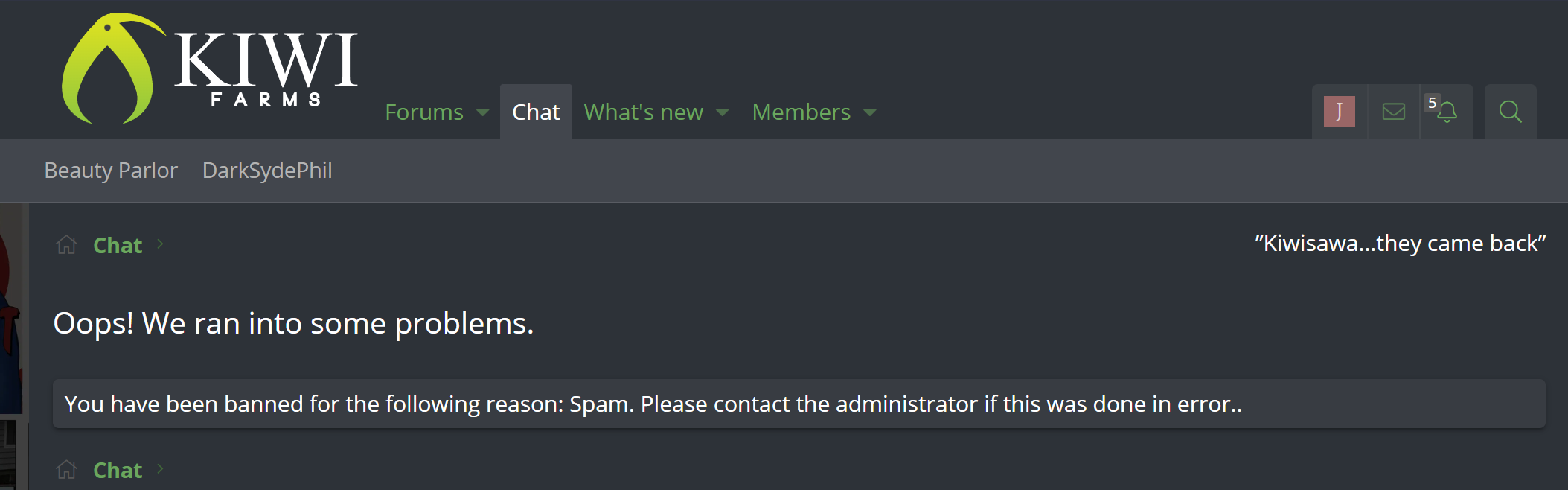Open the What's new navigation item
The width and height of the screenshot is (1568, 490).
(x=643, y=112)
